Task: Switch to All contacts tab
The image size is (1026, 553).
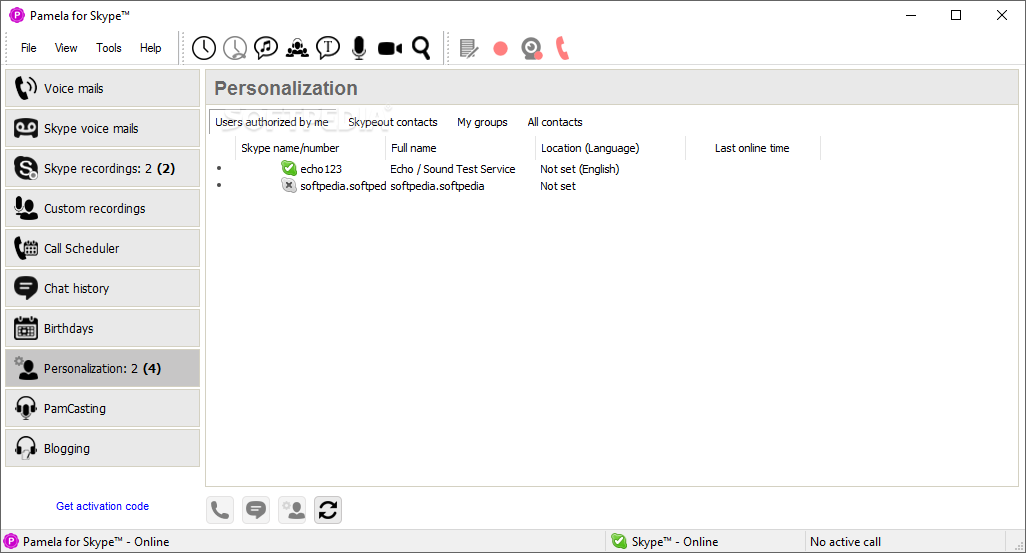Action: pyautogui.click(x=555, y=122)
